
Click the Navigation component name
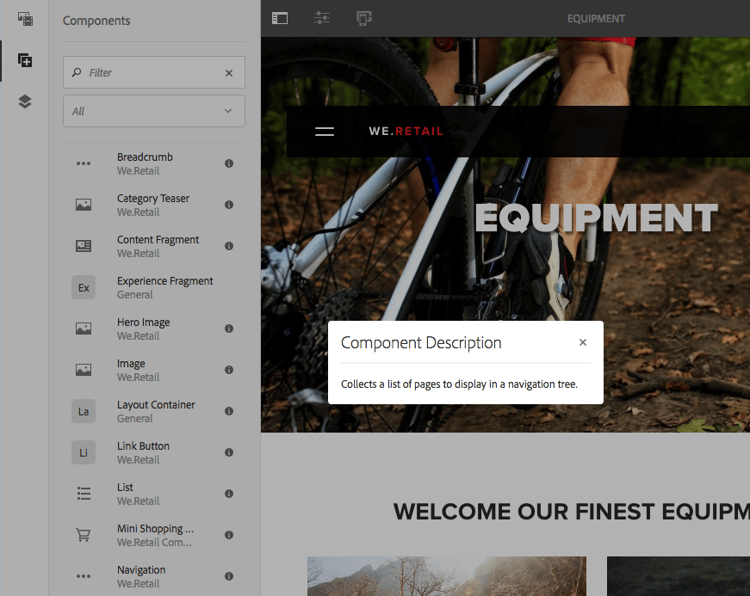coord(141,570)
